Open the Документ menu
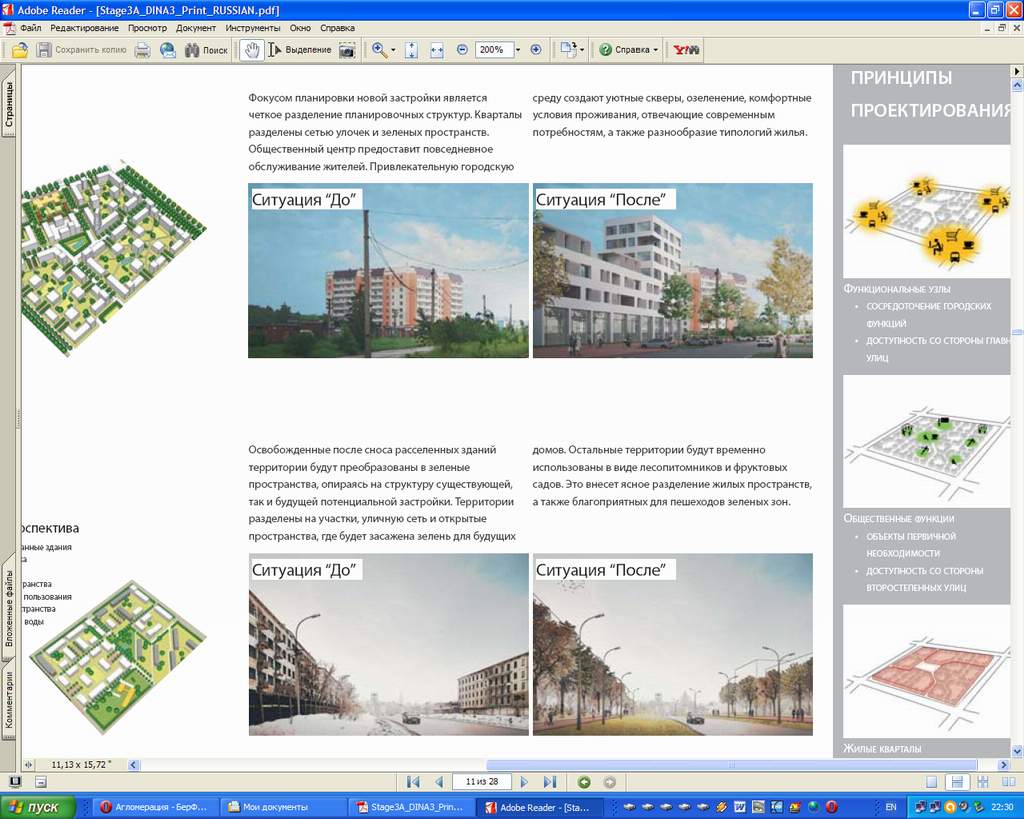This screenshot has width=1024, height=819. (196, 28)
